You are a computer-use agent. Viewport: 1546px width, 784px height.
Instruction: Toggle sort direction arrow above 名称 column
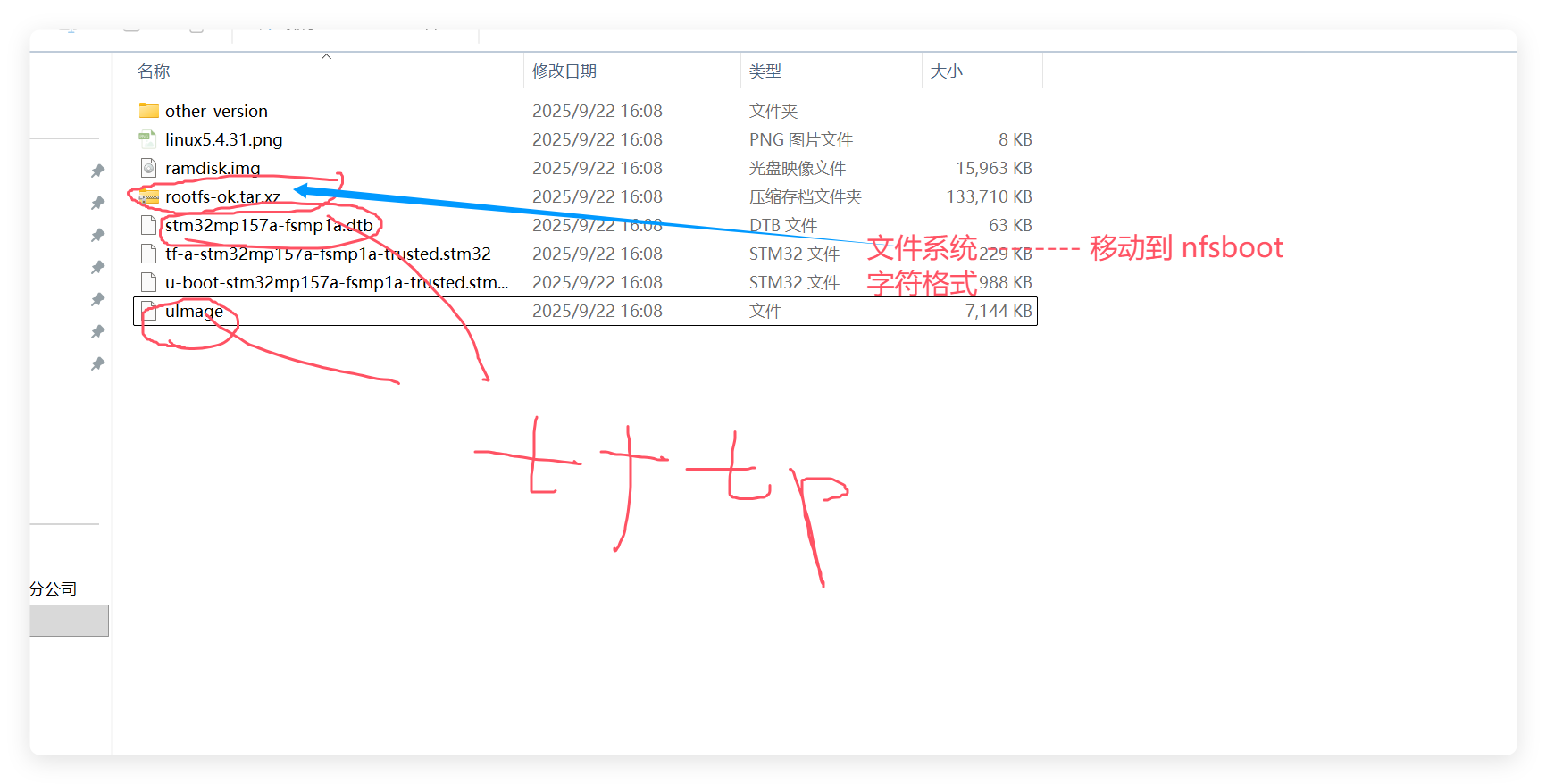click(x=327, y=56)
